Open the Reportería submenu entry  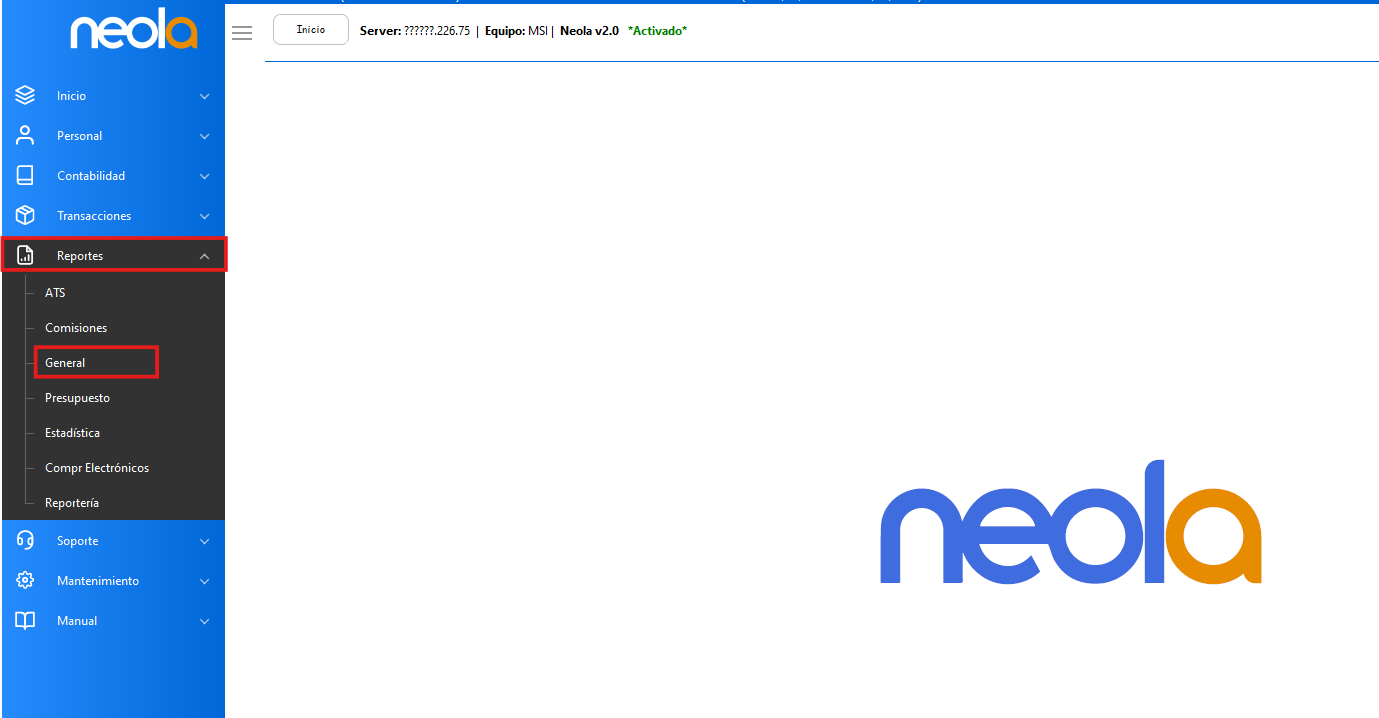72,503
